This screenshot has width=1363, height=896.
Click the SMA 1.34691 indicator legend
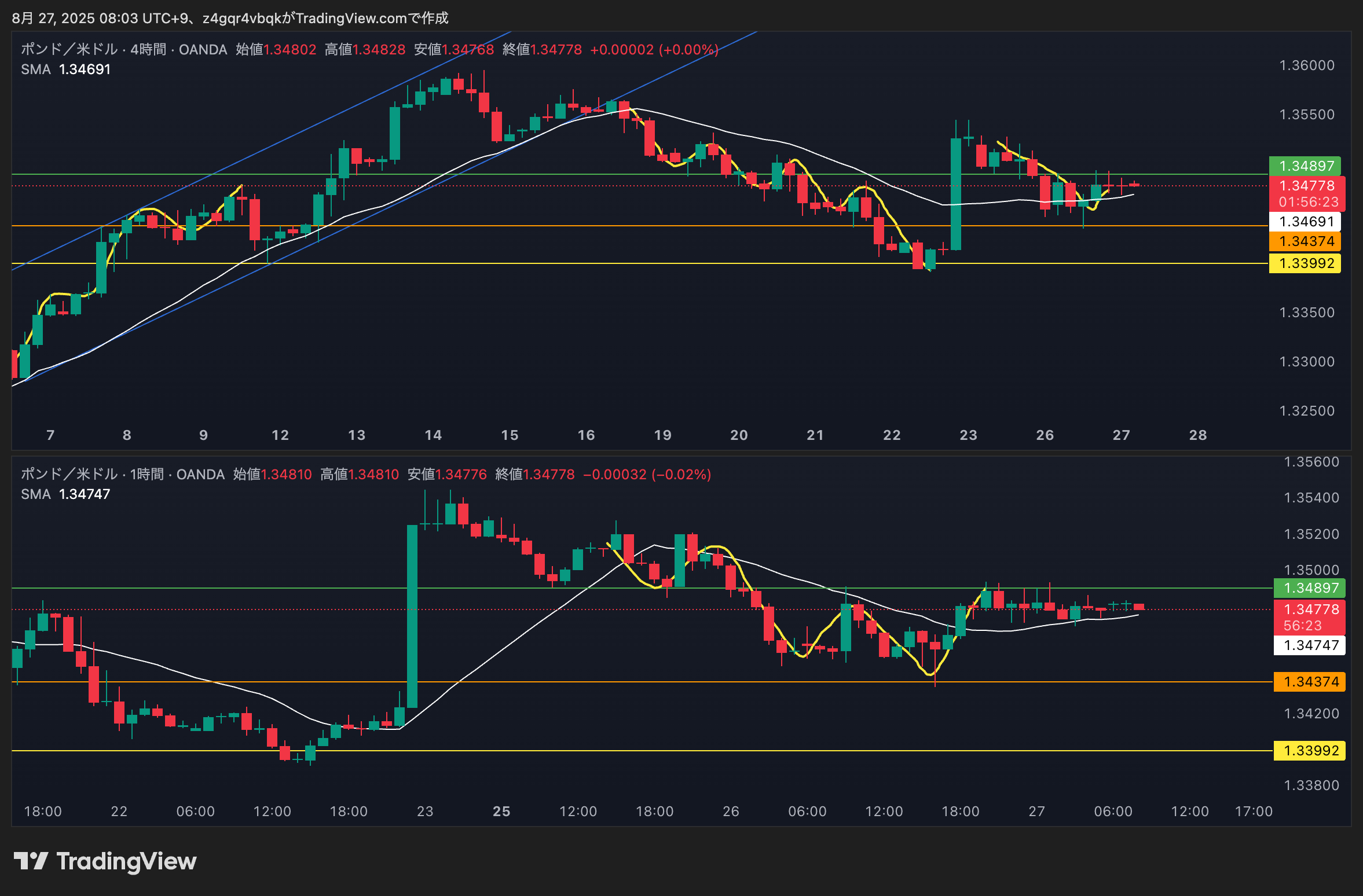[65, 69]
